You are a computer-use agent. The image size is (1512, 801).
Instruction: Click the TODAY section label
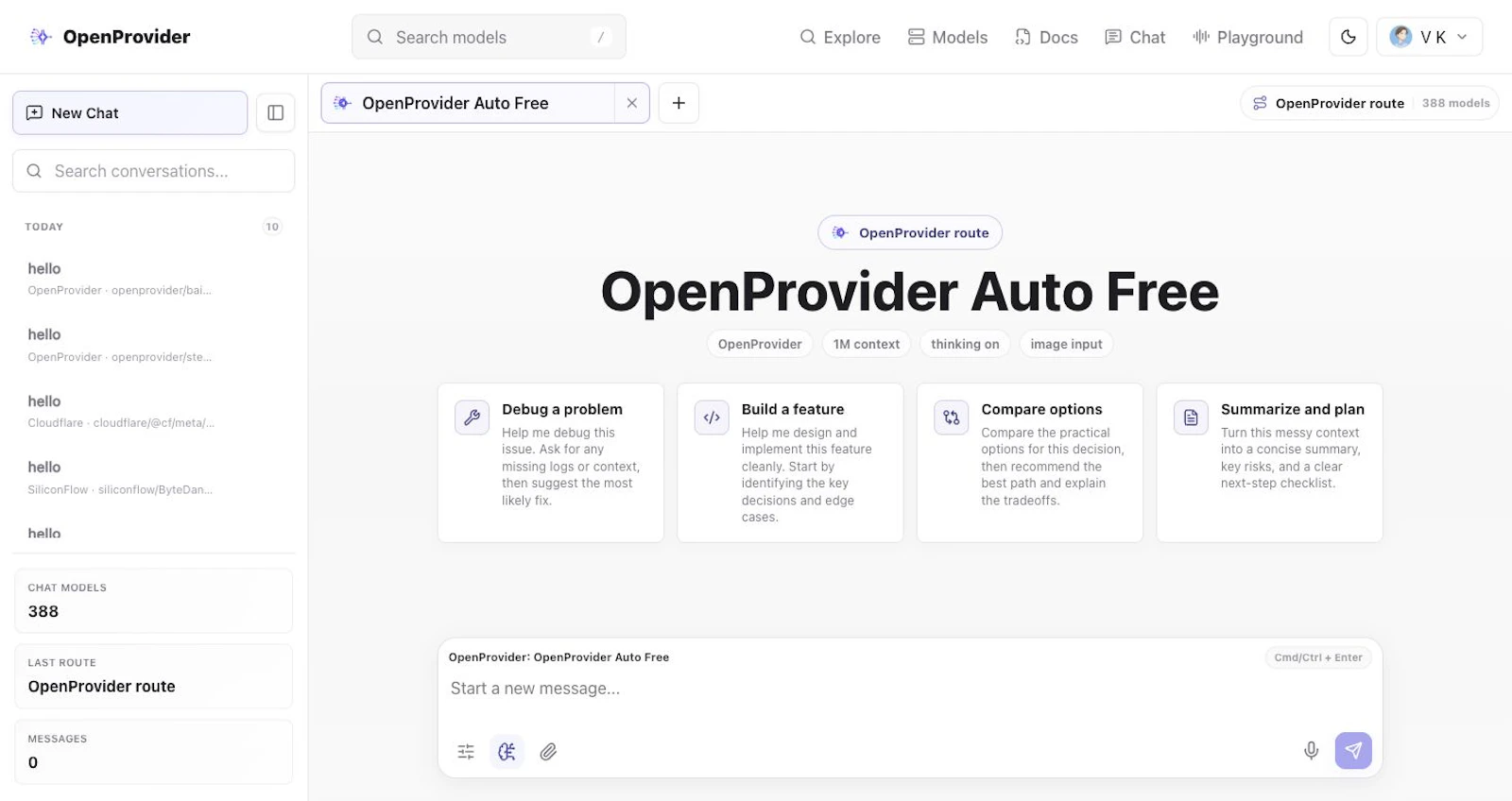44,227
